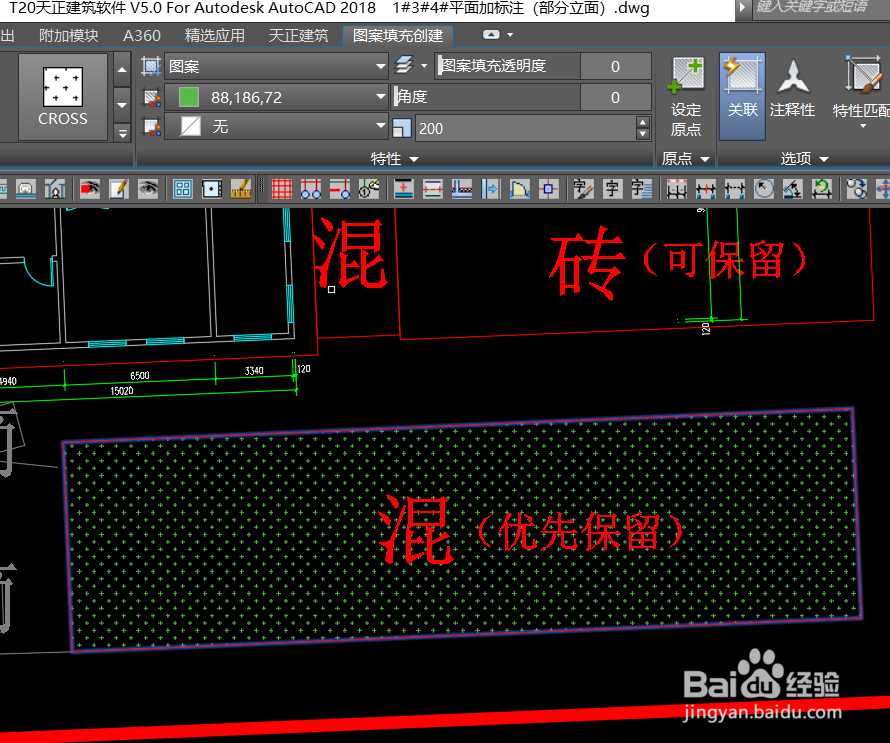Click the help search keyword input field

pyautogui.click(x=821, y=9)
